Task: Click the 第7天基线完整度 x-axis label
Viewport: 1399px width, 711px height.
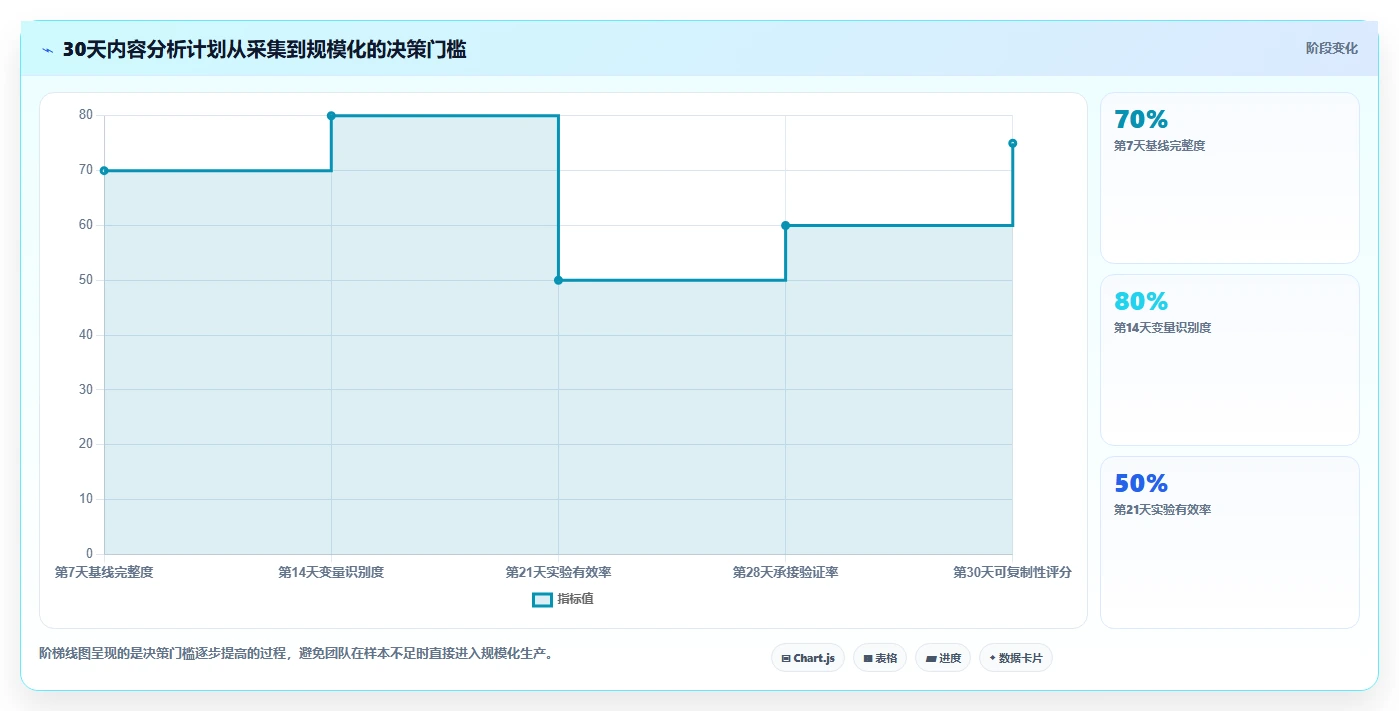Action: click(x=104, y=573)
